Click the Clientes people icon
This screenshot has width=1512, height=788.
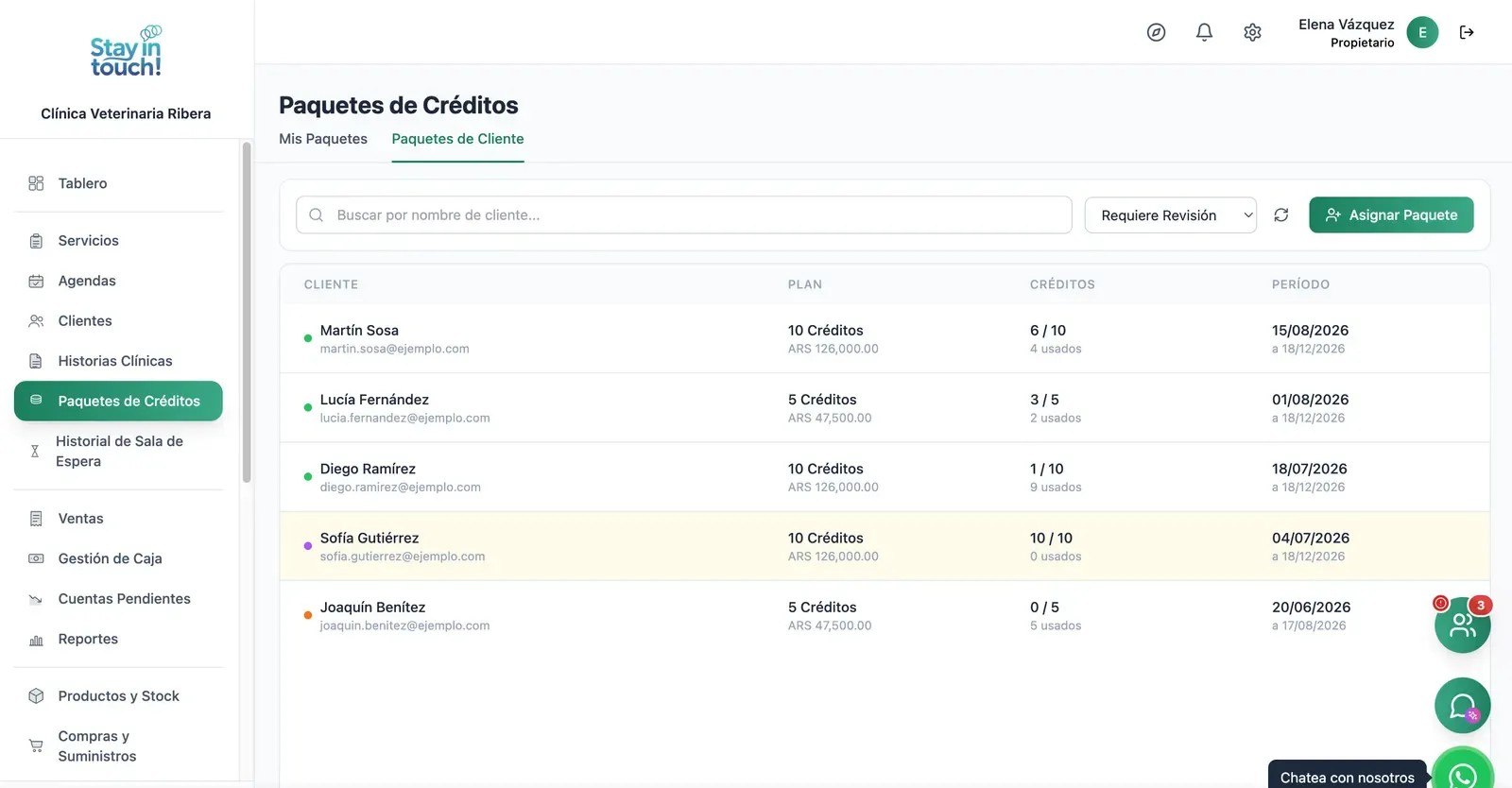tap(36, 321)
